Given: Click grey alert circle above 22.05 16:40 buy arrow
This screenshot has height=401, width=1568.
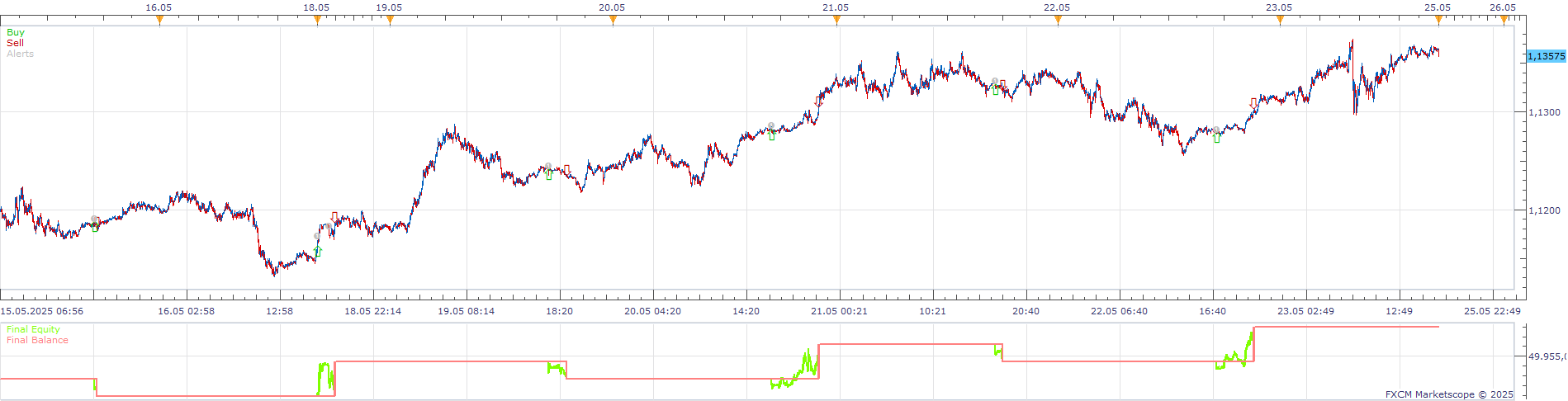Looking at the screenshot, I should [x=1215, y=130].
